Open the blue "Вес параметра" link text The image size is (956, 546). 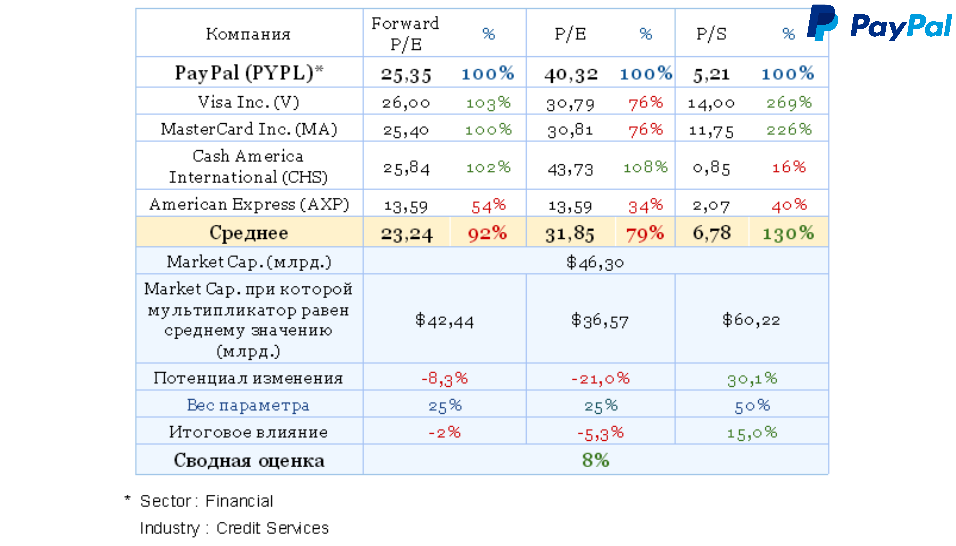(248, 405)
